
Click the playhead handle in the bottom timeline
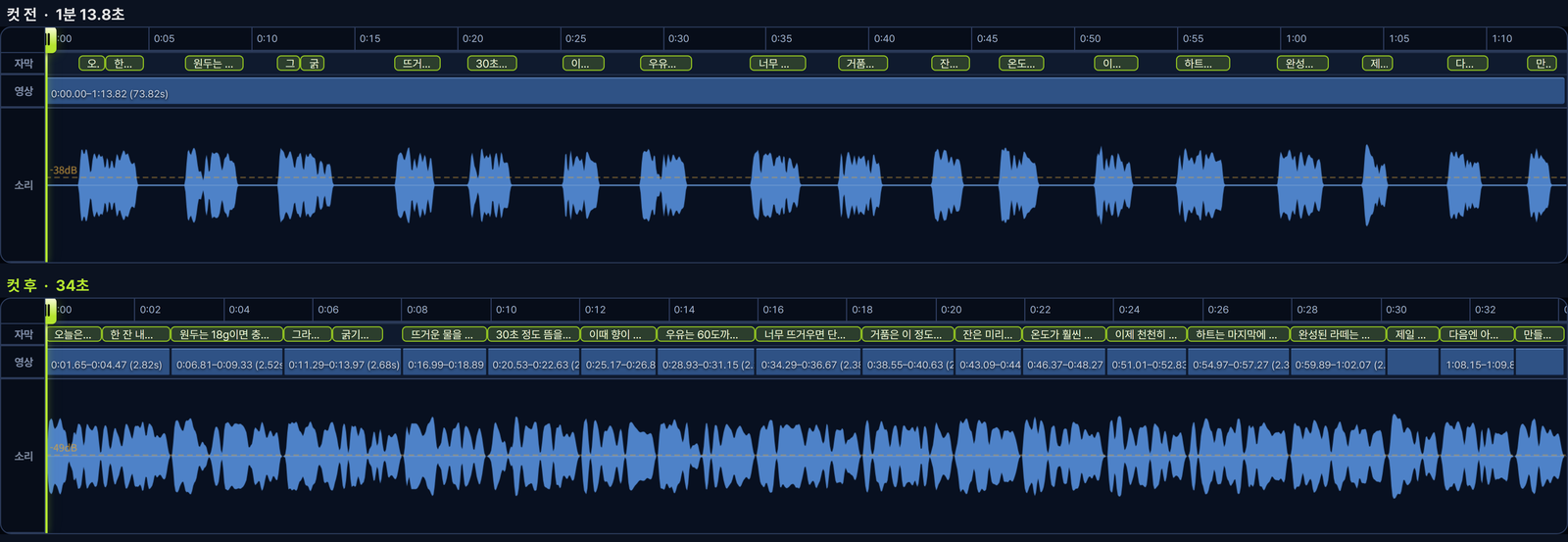tap(50, 309)
